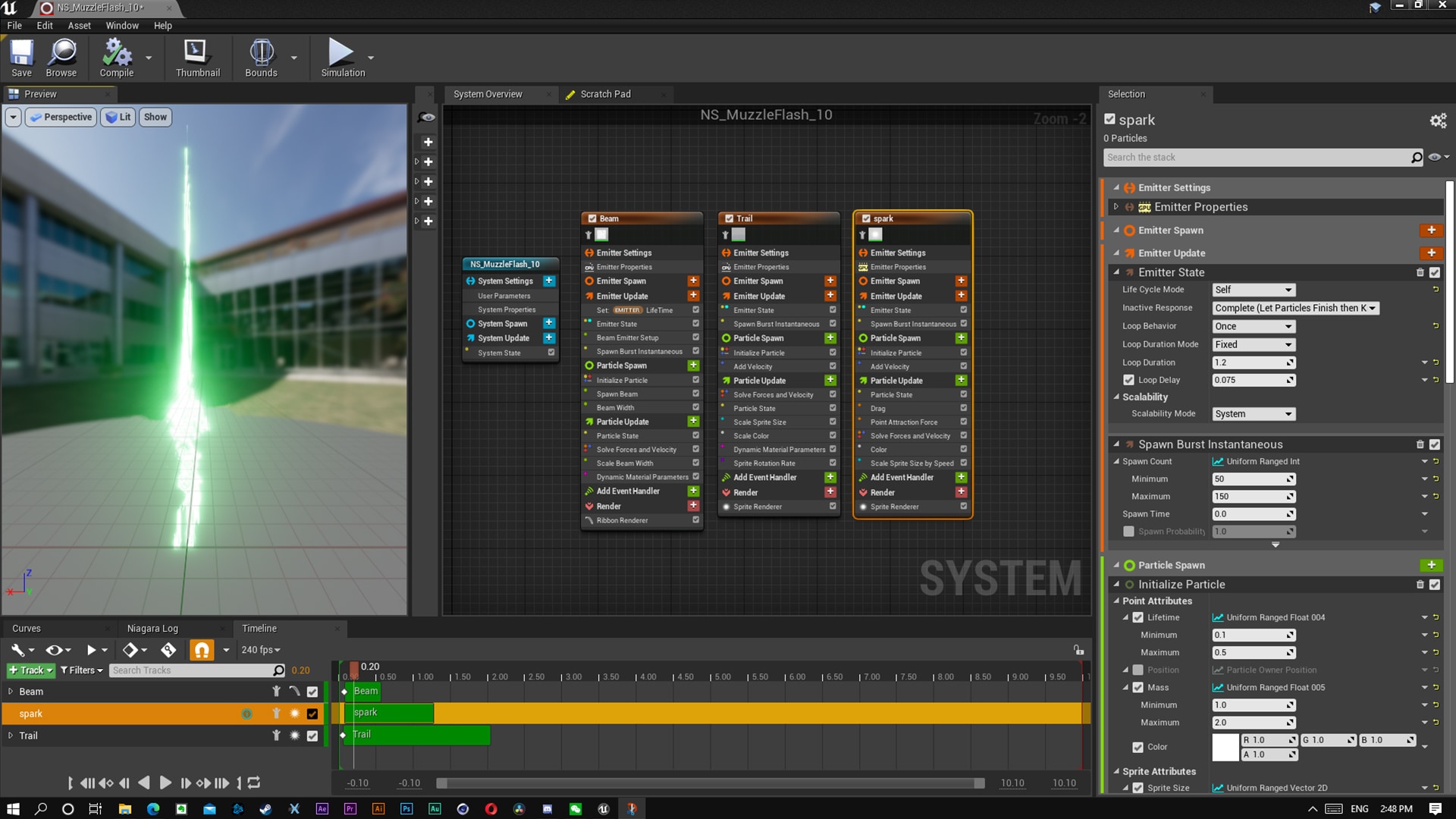Save the NS_MuzzleFlash_10 asset
The image size is (1456, 819).
point(21,57)
